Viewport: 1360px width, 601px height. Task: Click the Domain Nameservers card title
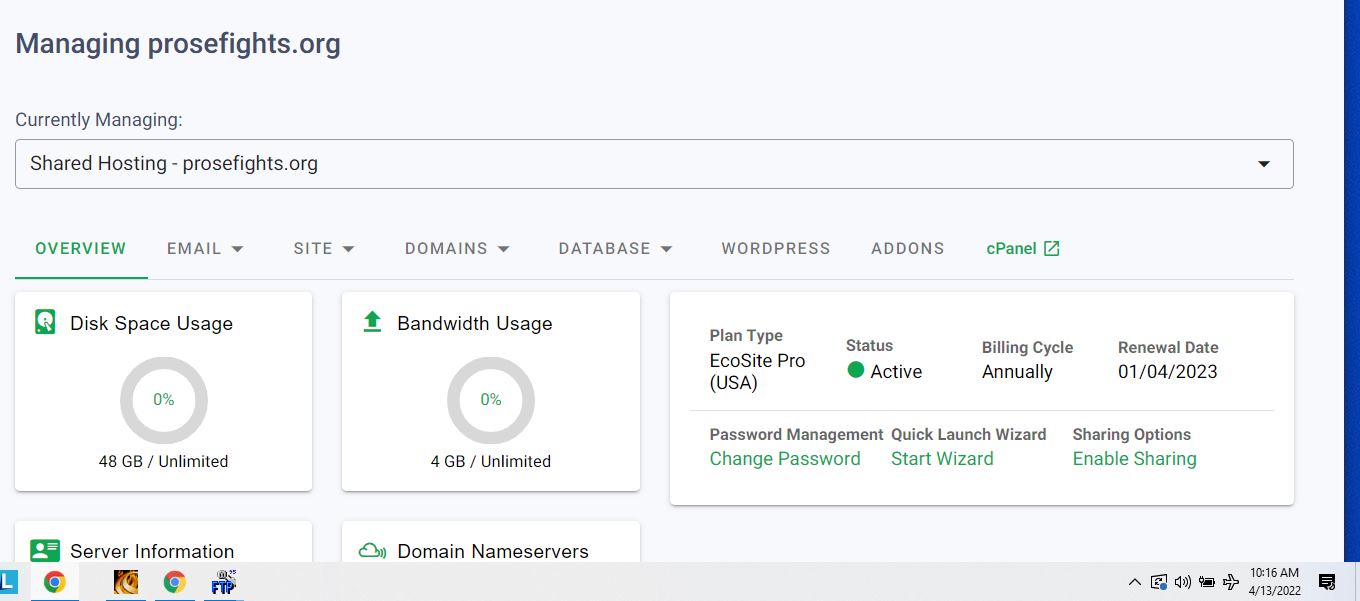point(493,551)
